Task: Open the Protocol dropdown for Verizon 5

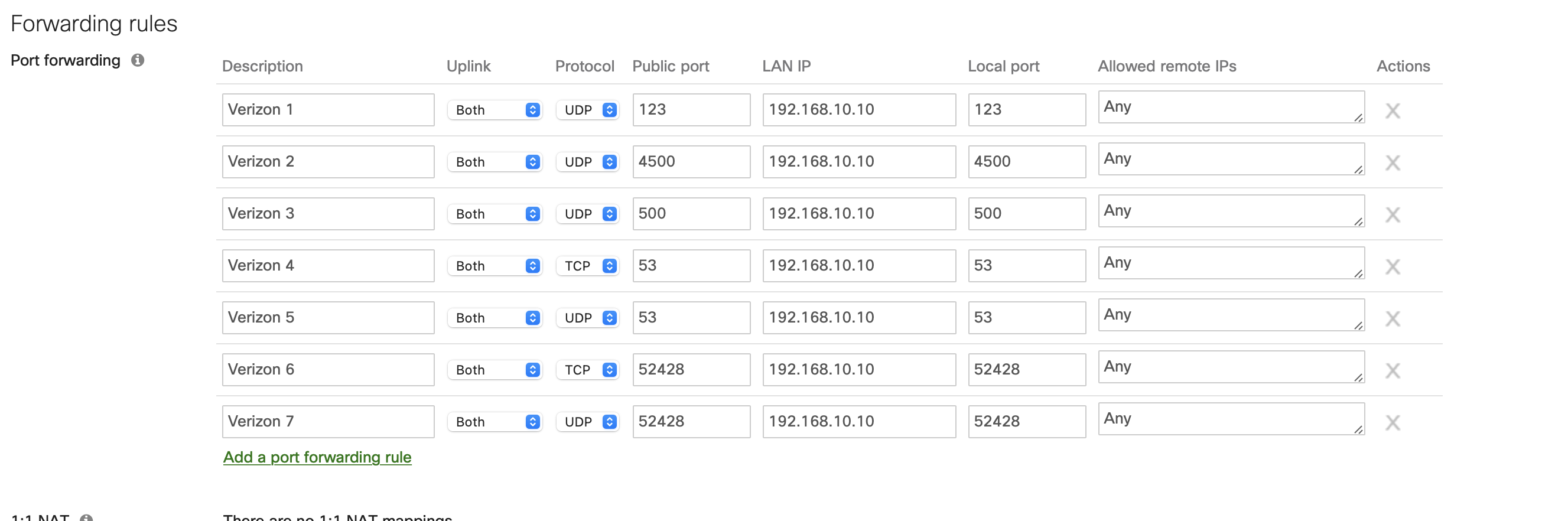Action: (x=587, y=317)
